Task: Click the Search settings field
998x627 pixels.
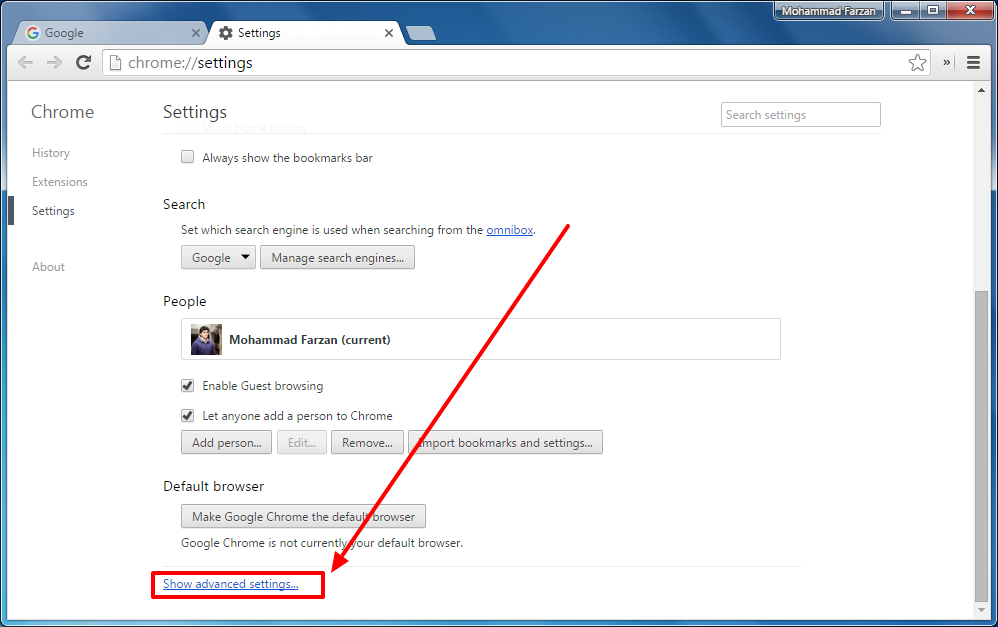Action: 801,115
